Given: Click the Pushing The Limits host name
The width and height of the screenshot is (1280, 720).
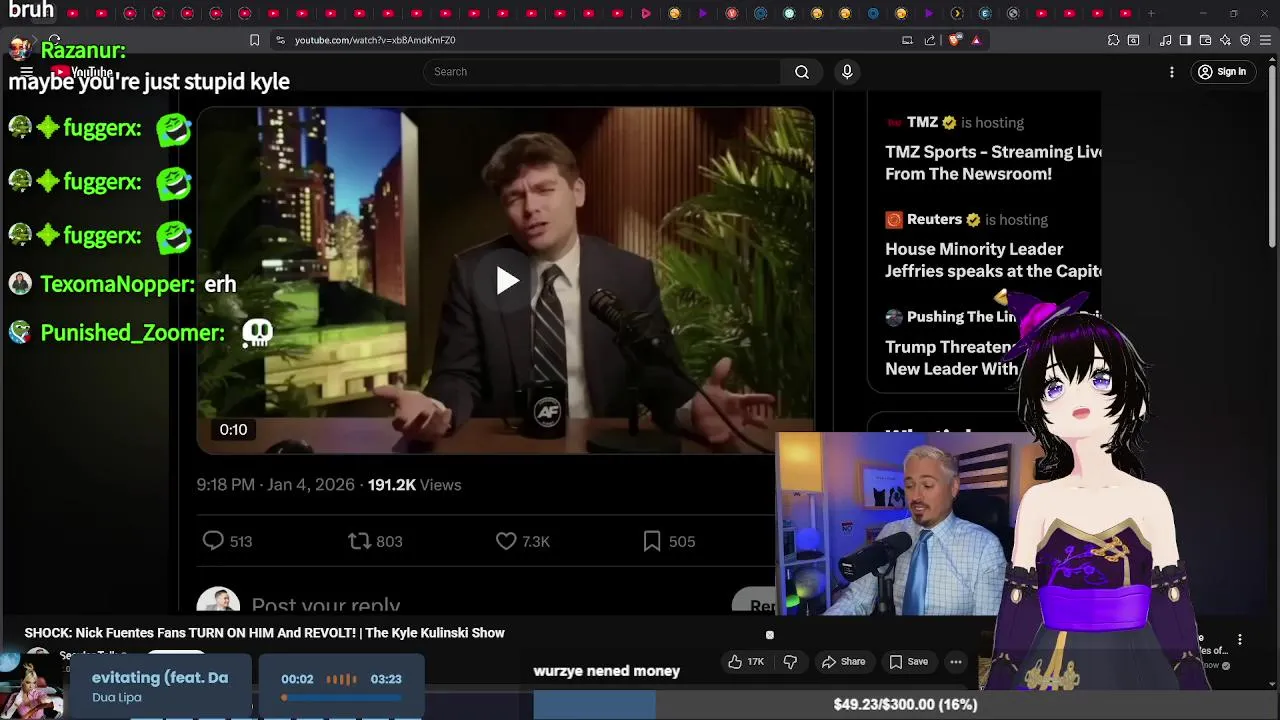Looking at the screenshot, I should tap(961, 317).
